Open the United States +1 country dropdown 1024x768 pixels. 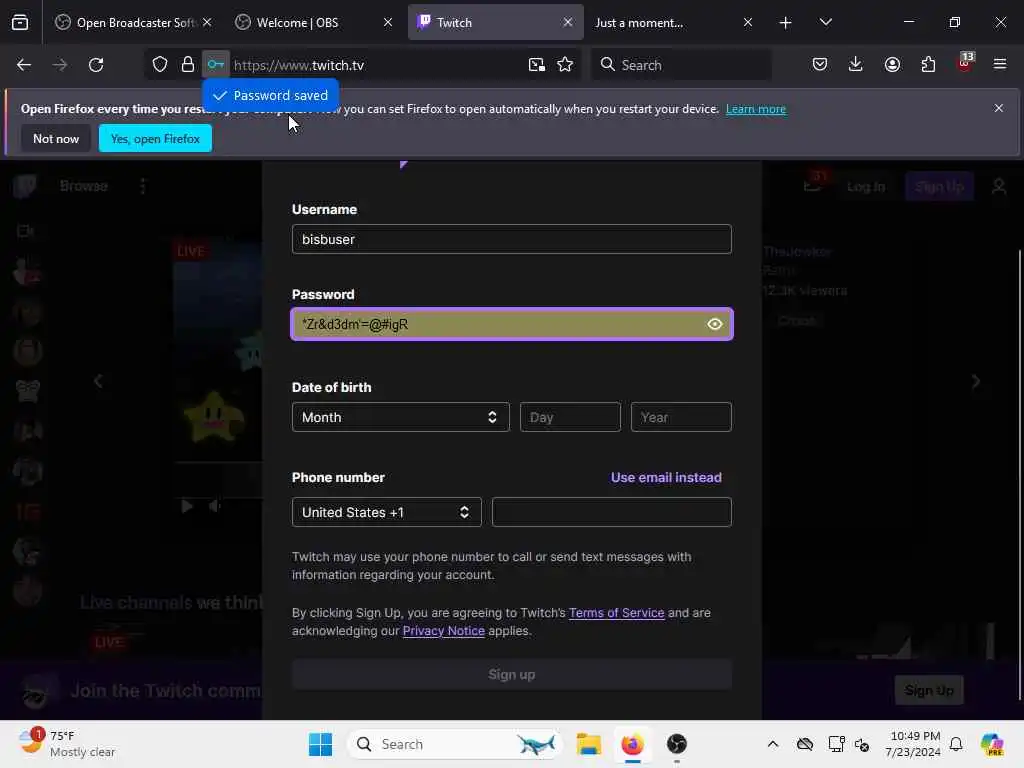click(x=387, y=512)
